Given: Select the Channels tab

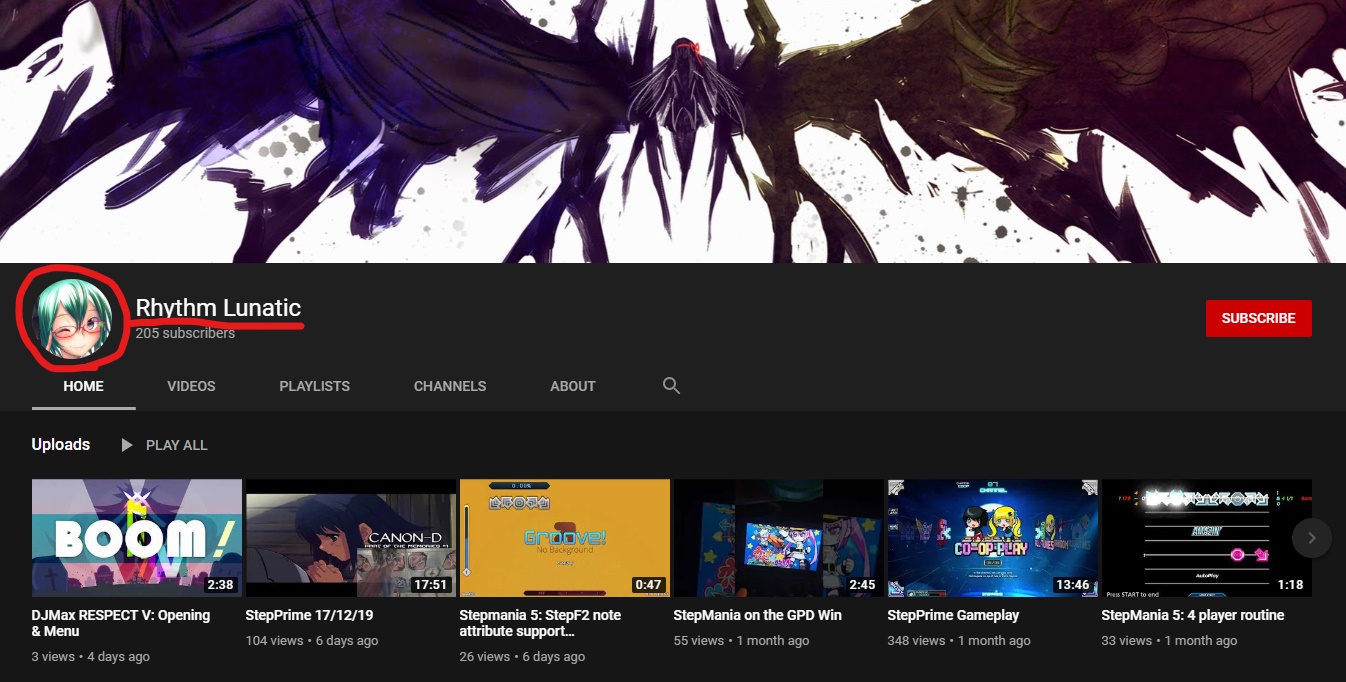Looking at the screenshot, I should 450,386.
